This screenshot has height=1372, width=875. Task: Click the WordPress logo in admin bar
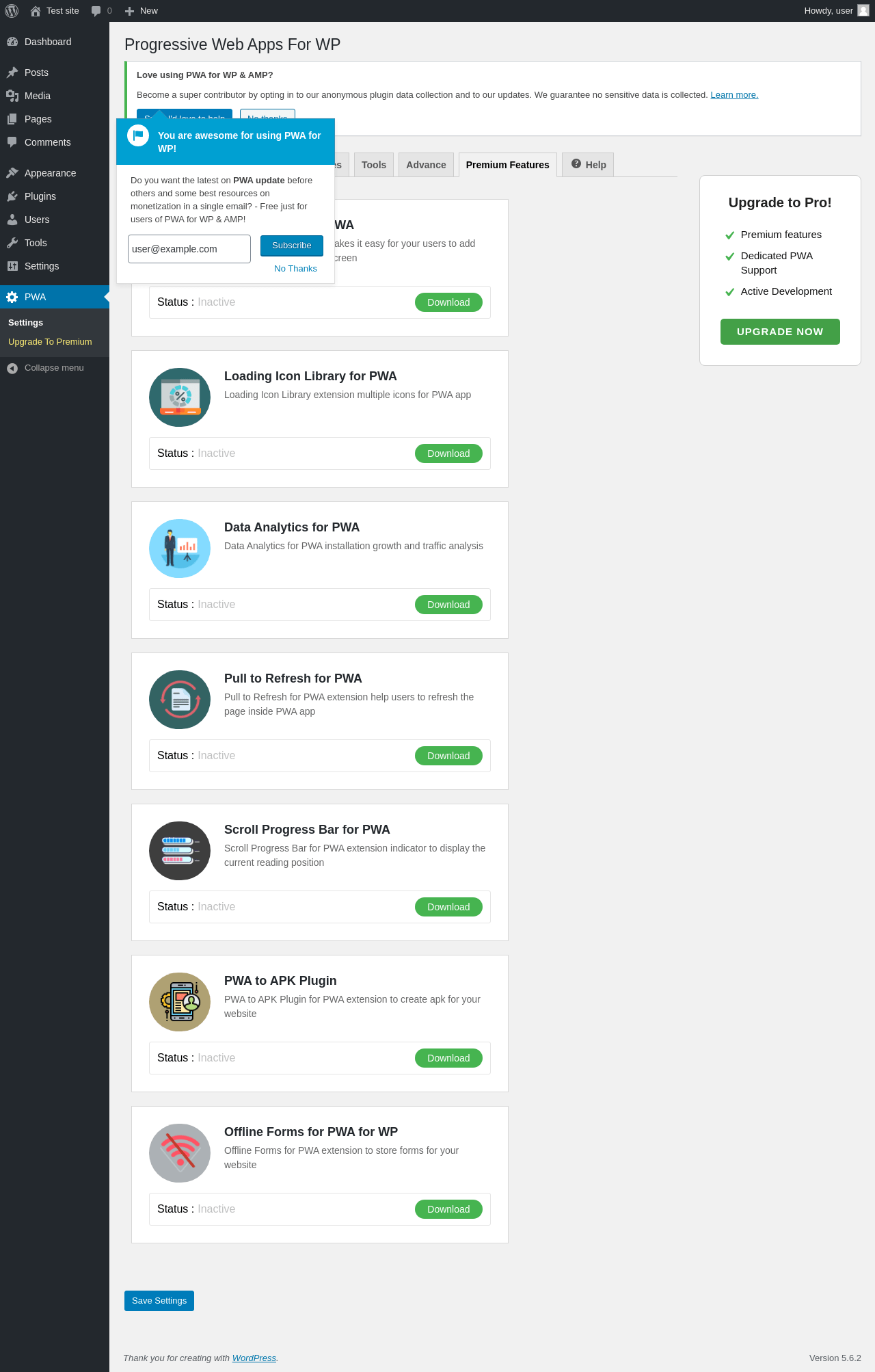(12, 11)
